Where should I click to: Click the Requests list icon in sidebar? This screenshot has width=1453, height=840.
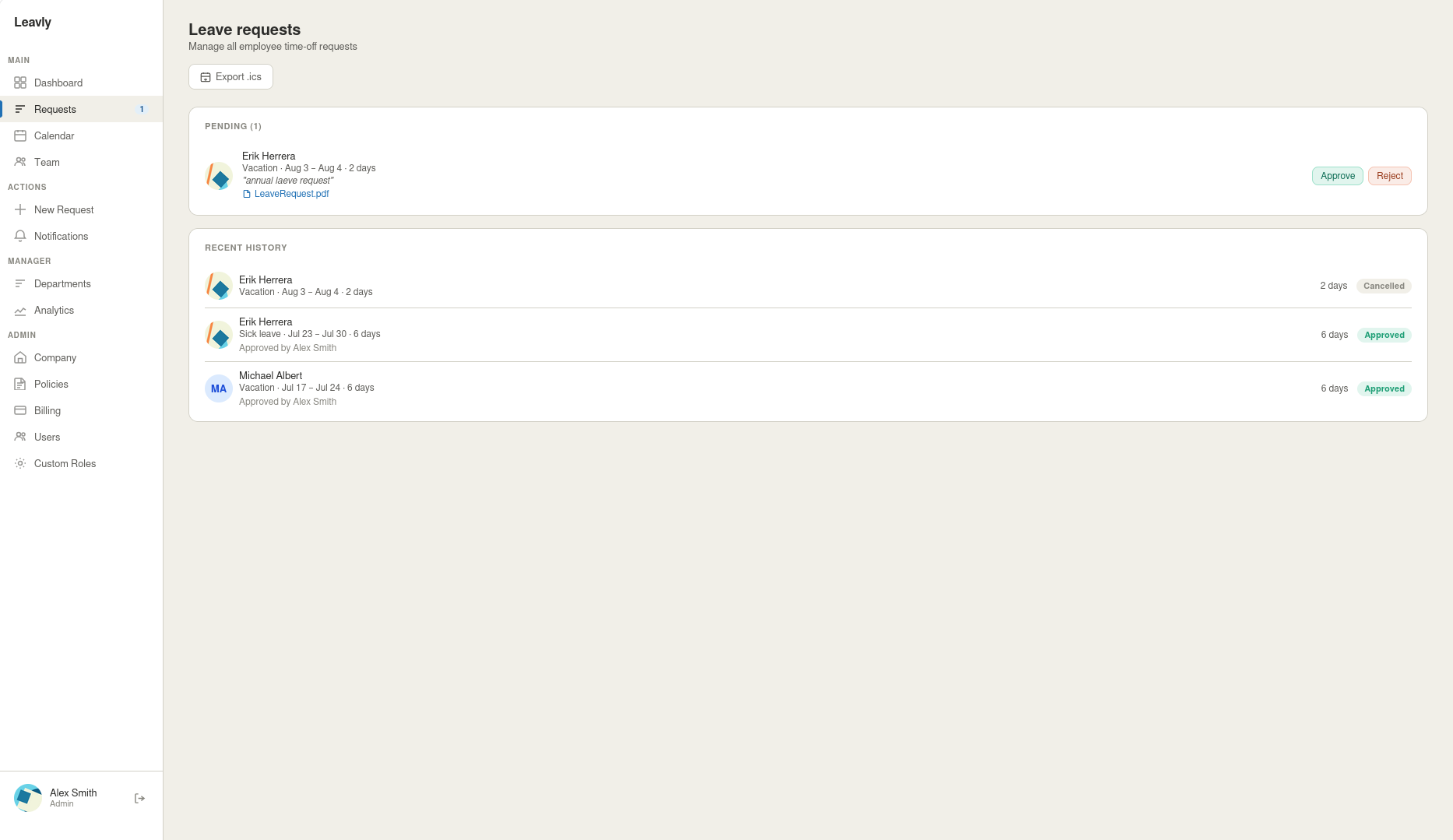(20, 109)
